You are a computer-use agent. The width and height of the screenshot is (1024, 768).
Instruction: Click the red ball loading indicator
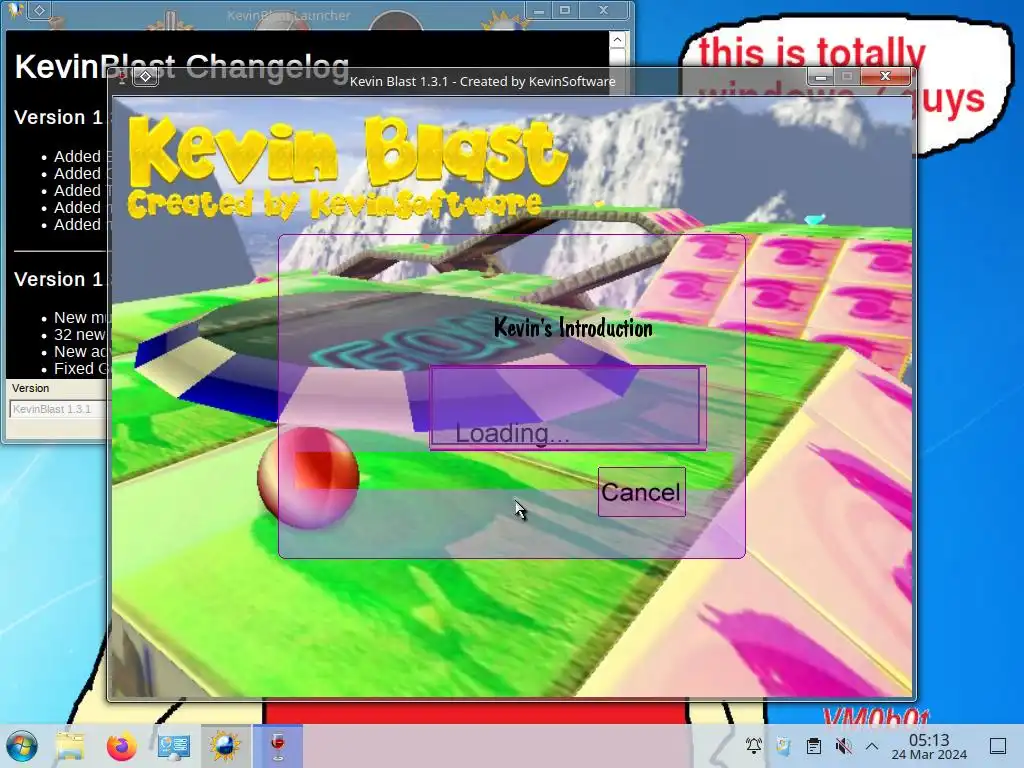pyautogui.click(x=308, y=477)
